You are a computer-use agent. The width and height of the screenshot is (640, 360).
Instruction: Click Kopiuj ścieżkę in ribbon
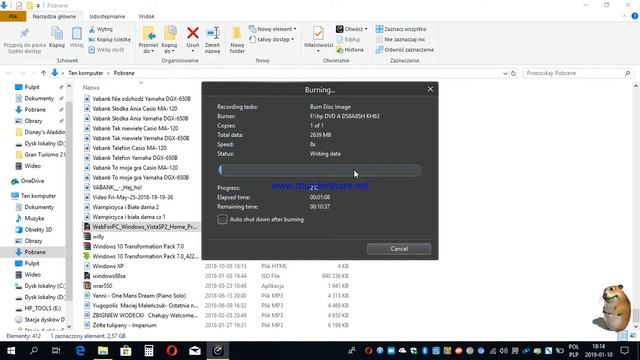coord(109,40)
